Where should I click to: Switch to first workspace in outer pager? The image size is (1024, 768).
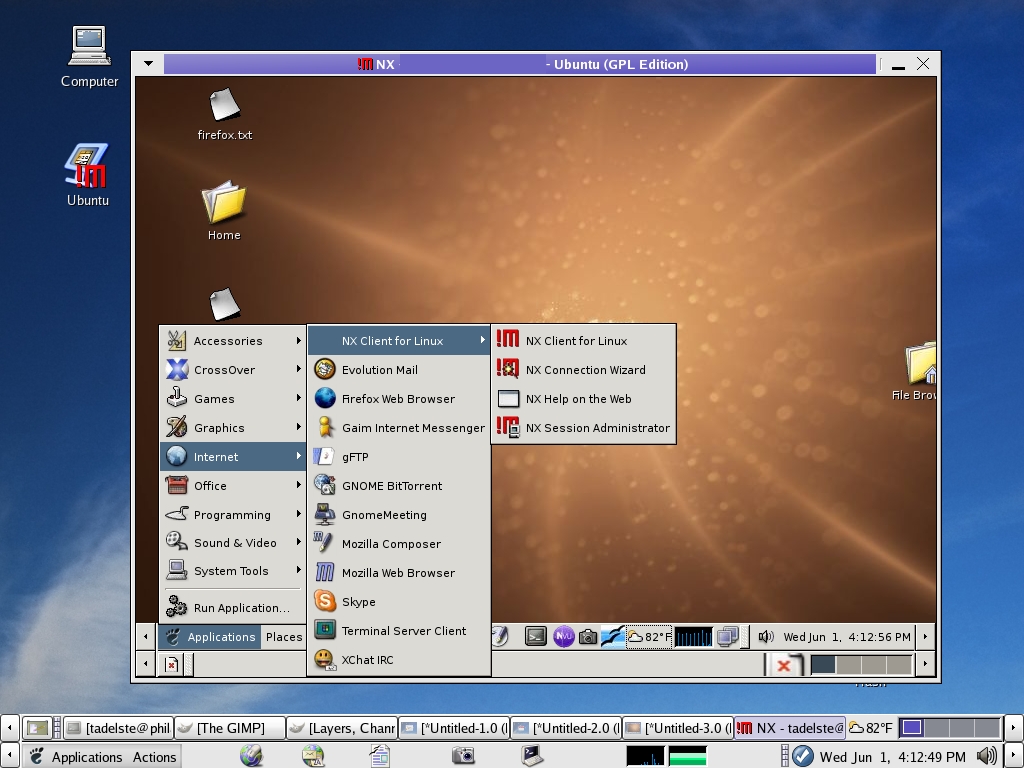(912, 728)
